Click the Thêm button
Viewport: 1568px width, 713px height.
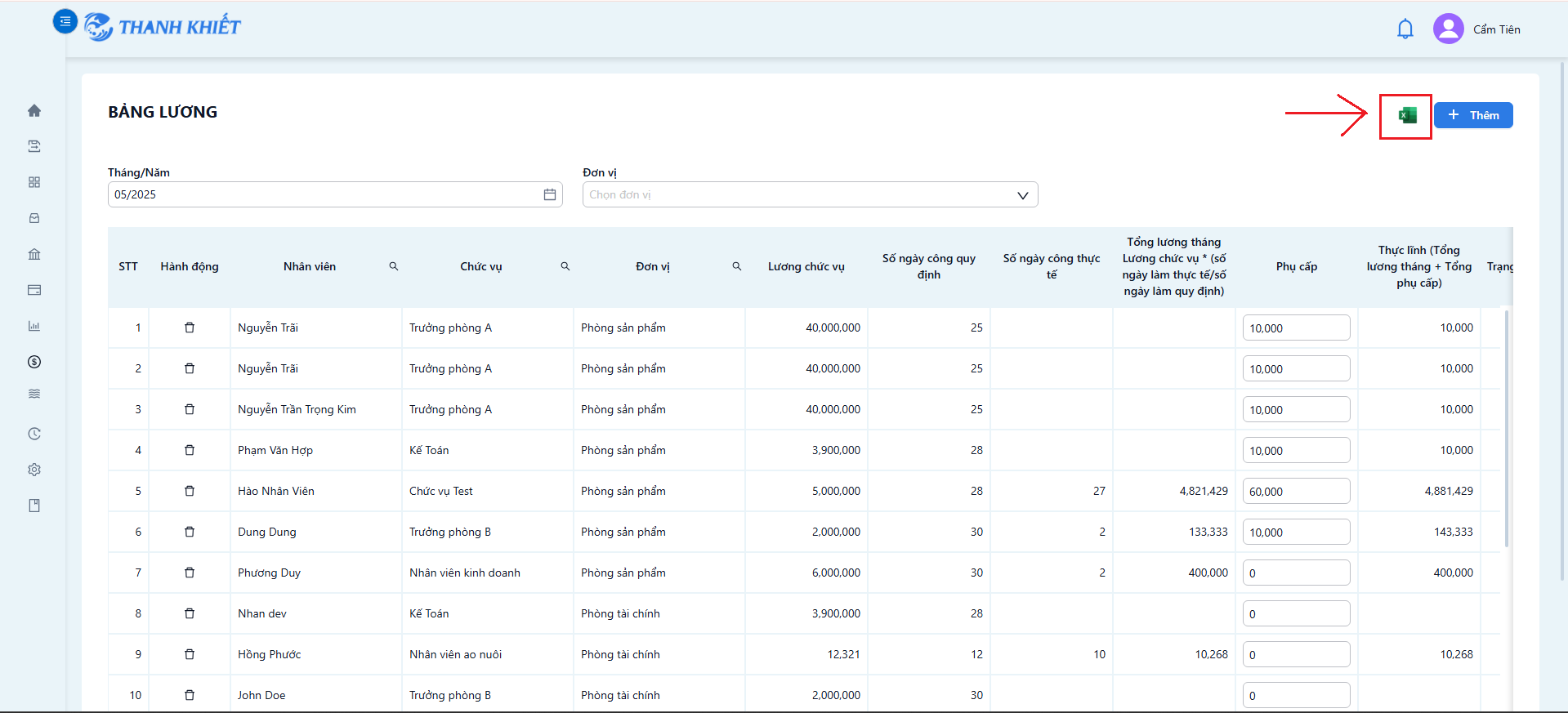1473,115
